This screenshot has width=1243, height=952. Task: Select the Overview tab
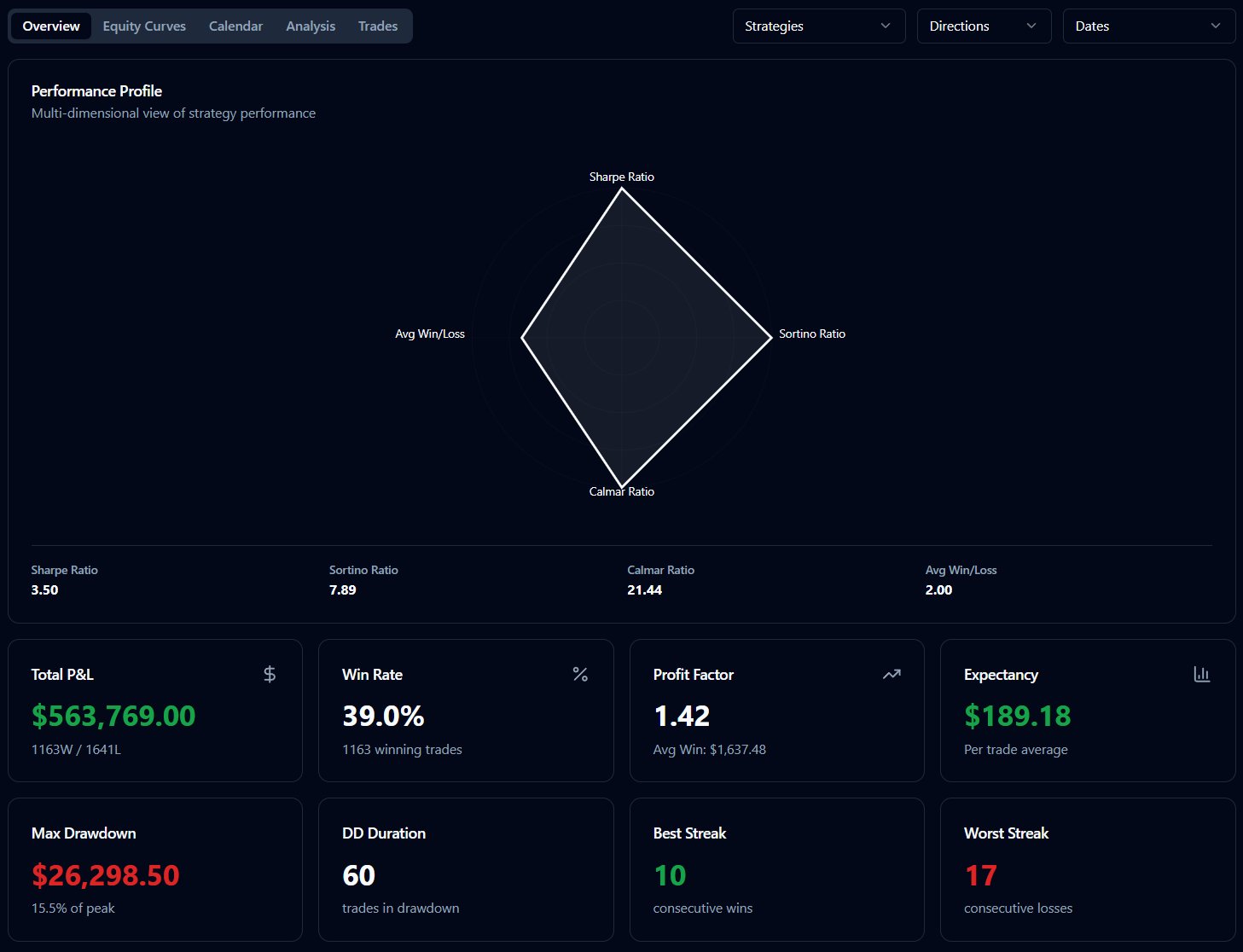50,26
